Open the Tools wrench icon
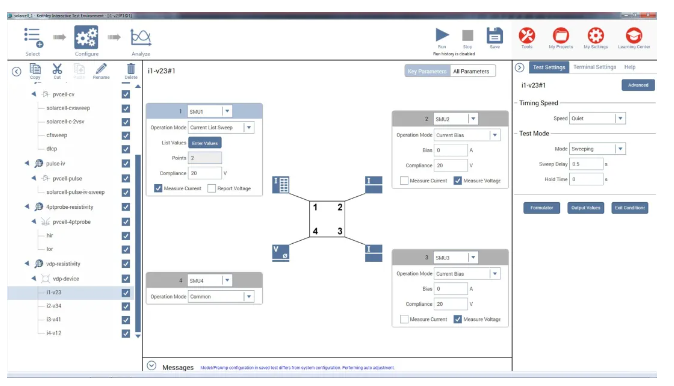This screenshot has width=674, height=386. pos(527,35)
